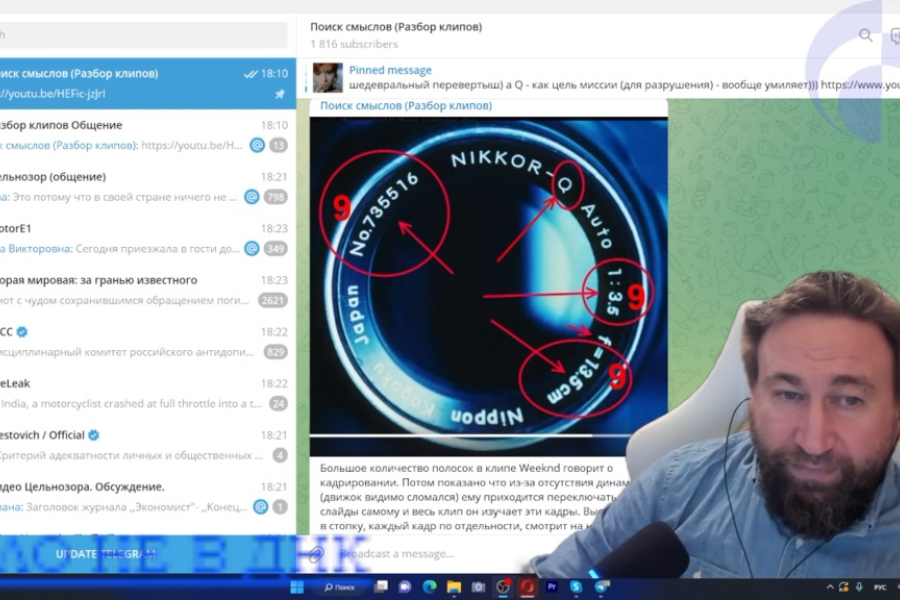Screen dimensions: 900x600
Task: Click the camera app icon on taskbar
Action: 479,588
